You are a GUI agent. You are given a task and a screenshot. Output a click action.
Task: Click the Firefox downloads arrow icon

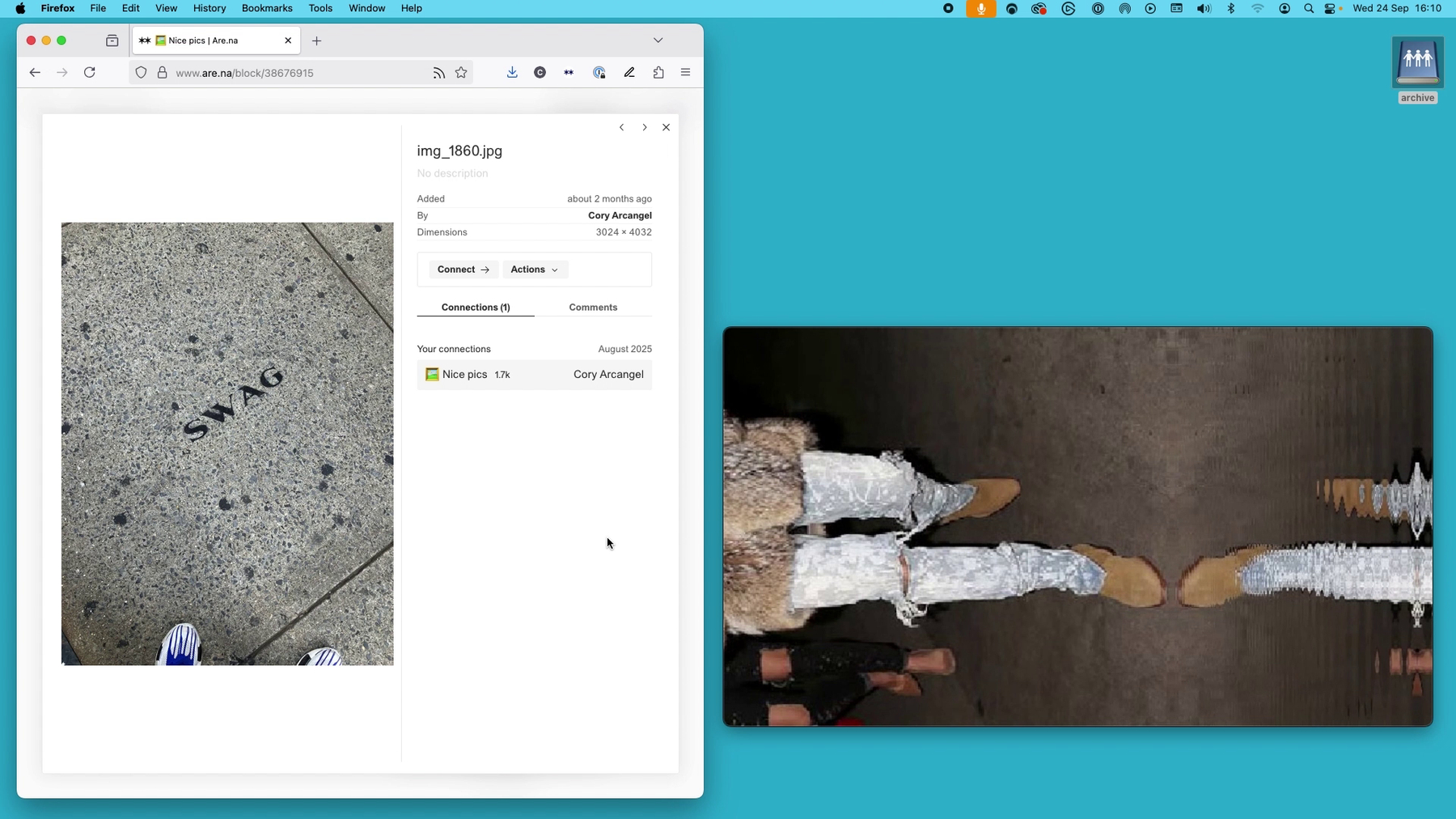pos(512,73)
